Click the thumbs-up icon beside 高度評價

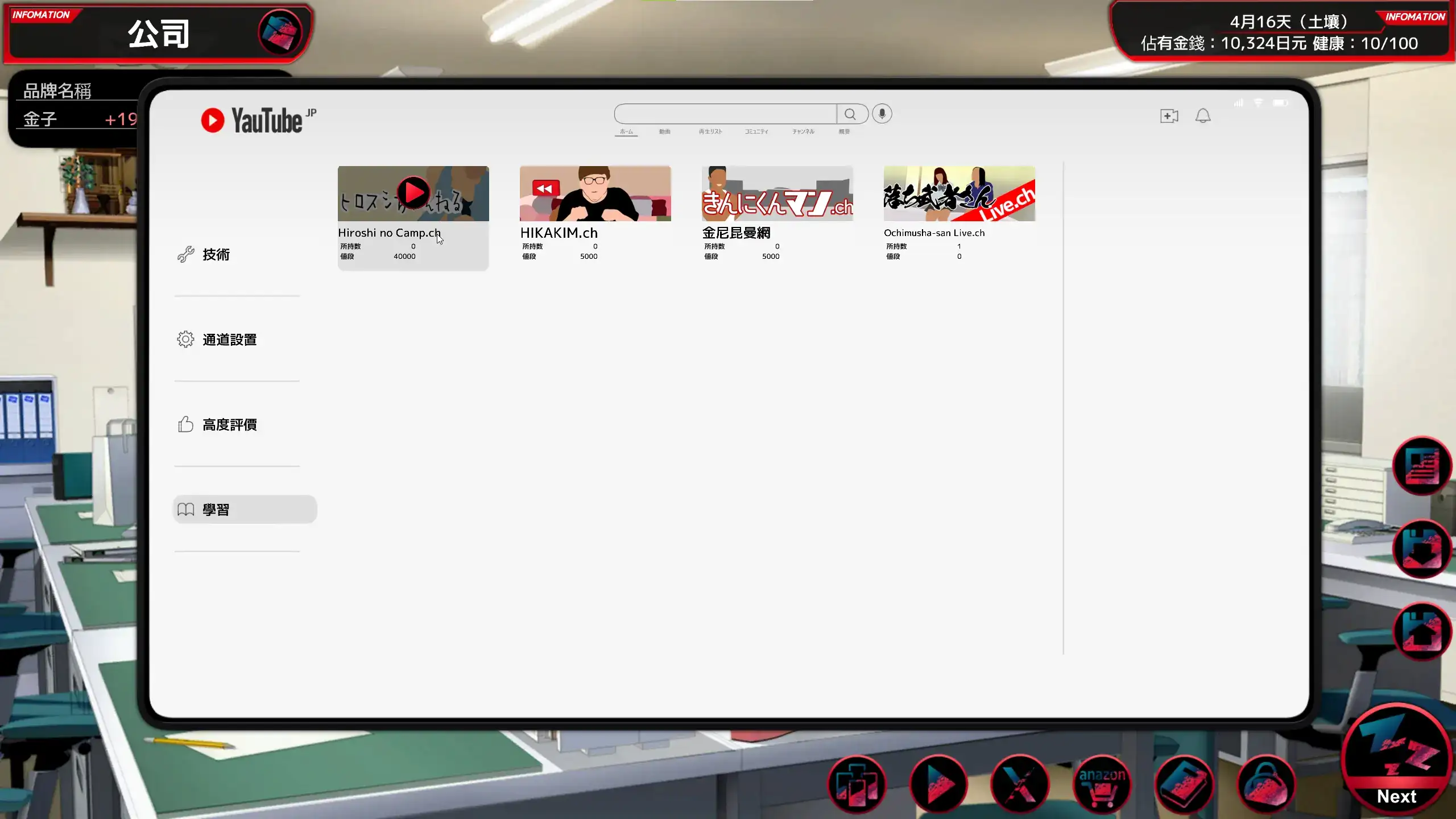(185, 424)
